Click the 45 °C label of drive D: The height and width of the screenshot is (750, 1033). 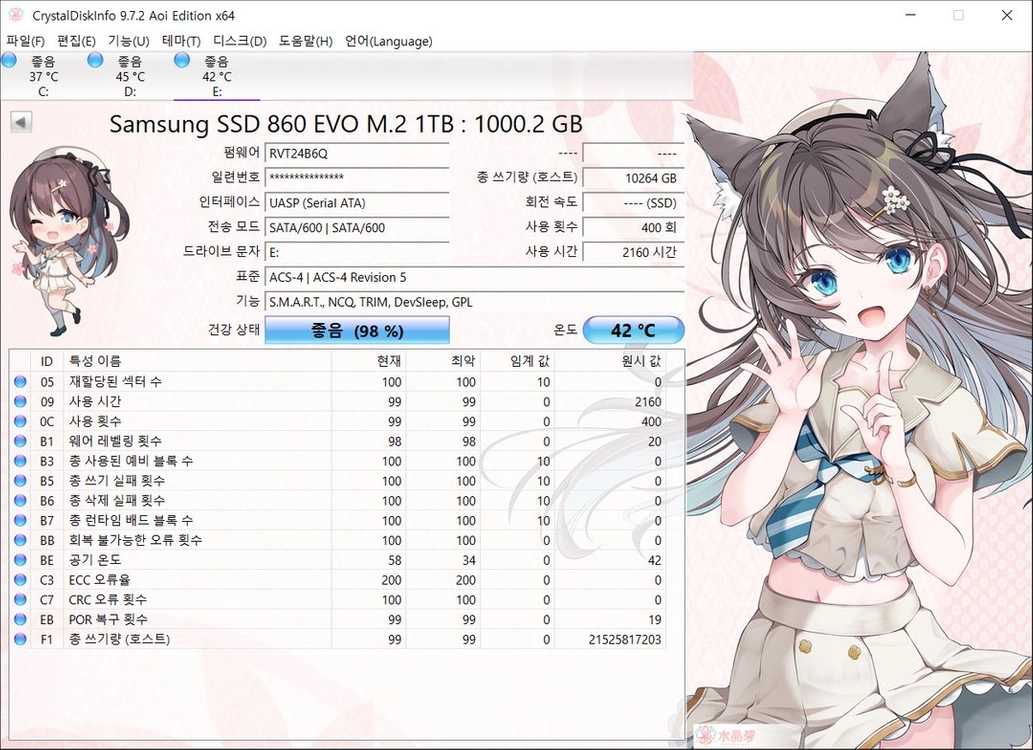coord(130,76)
